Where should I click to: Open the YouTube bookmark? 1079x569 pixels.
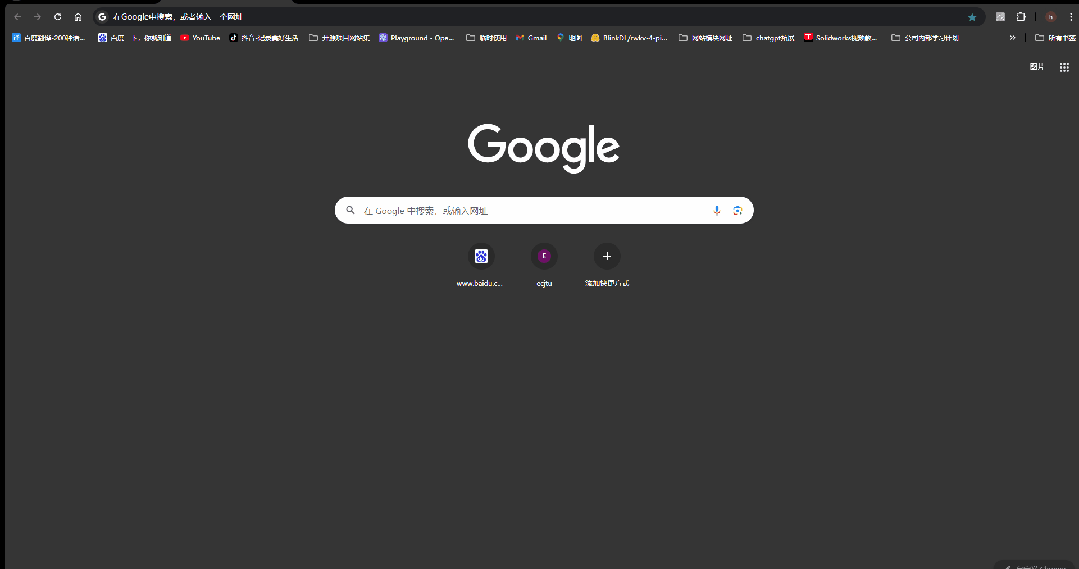tap(200, 38)
